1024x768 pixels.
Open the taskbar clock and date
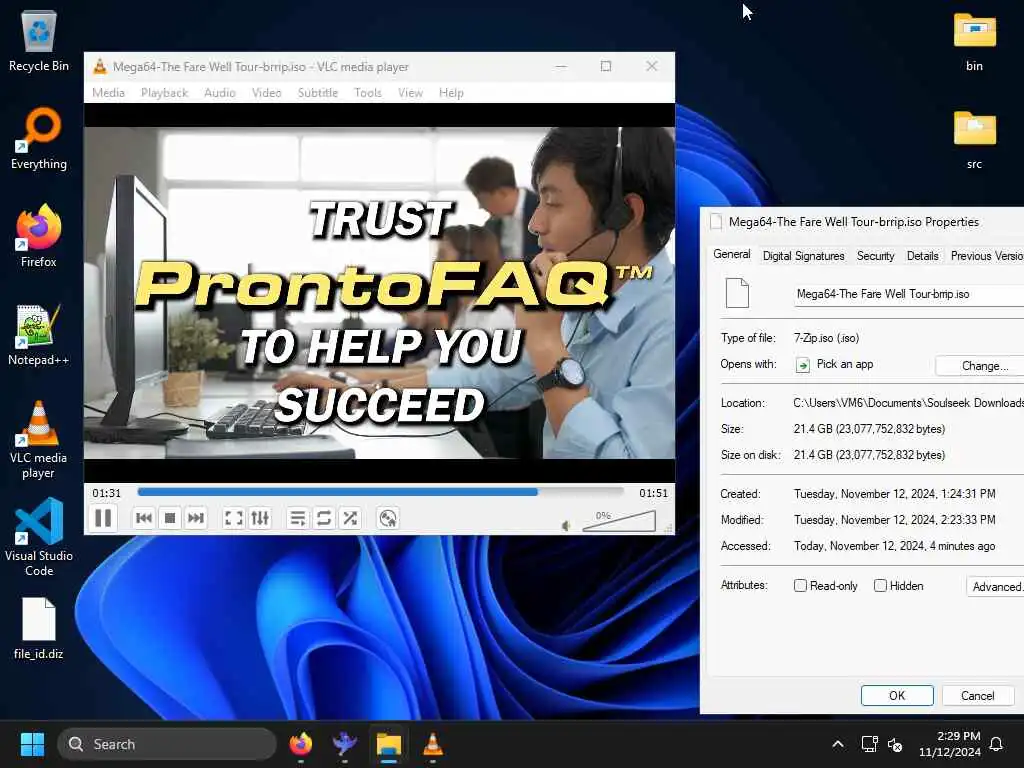(950, 744)
